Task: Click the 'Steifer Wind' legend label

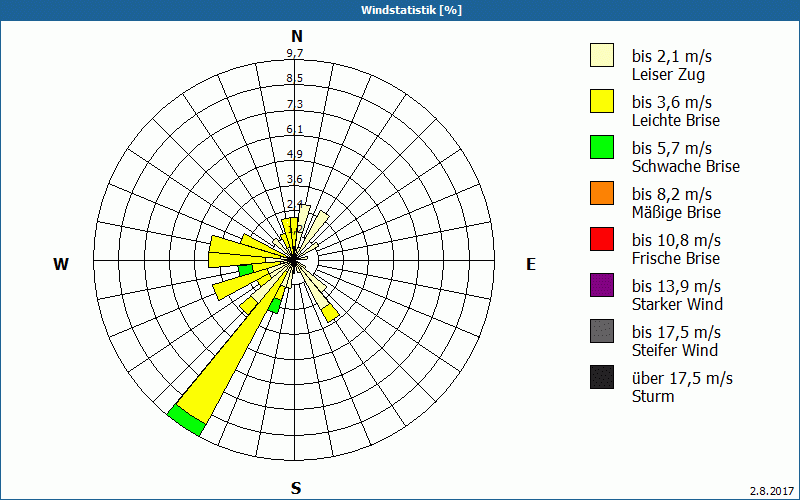Action: [x=674, y=350]
